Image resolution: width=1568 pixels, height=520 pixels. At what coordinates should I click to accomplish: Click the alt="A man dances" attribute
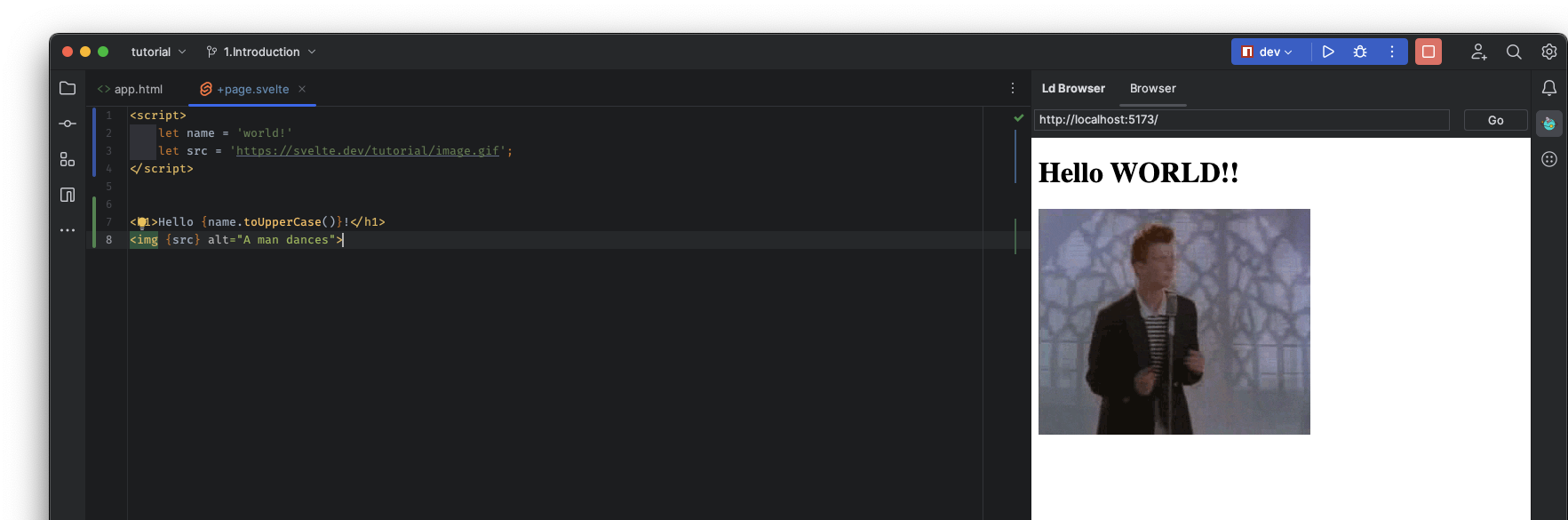(272, 240)
